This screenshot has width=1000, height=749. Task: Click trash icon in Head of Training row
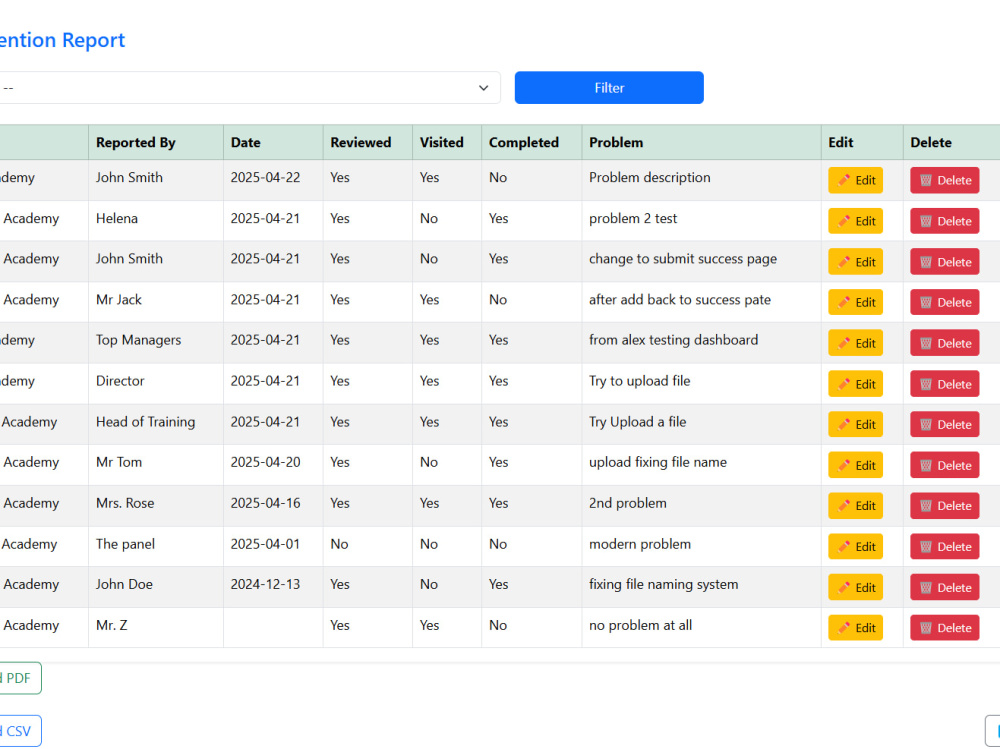click(x=926, y=425)
